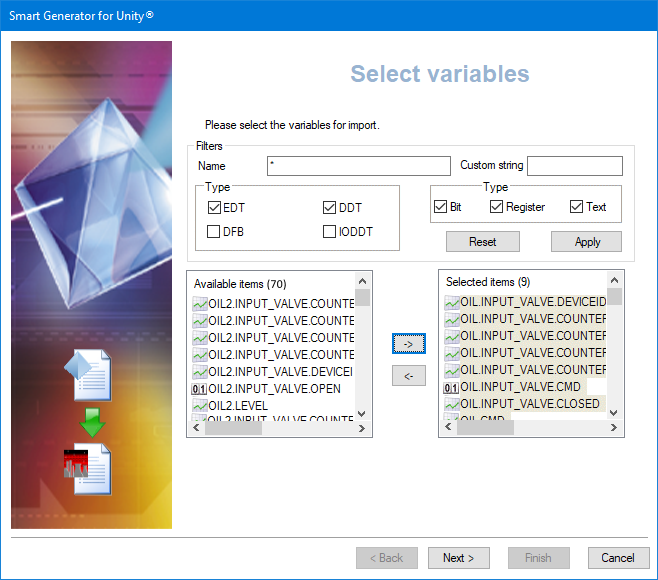Click the icon beside OIL.INPUT_VALVE.DEVICEID
658x580 pixels.
[451, 302]
